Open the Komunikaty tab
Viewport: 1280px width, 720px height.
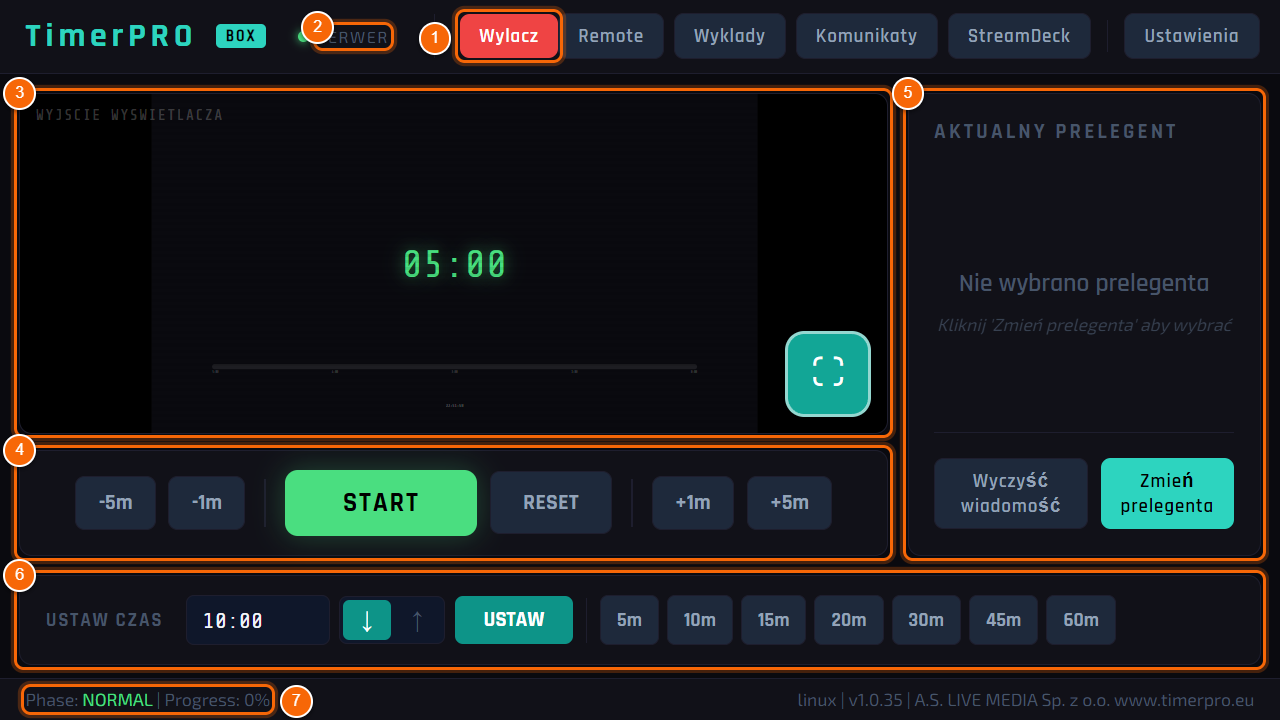[x=866, y=36]
